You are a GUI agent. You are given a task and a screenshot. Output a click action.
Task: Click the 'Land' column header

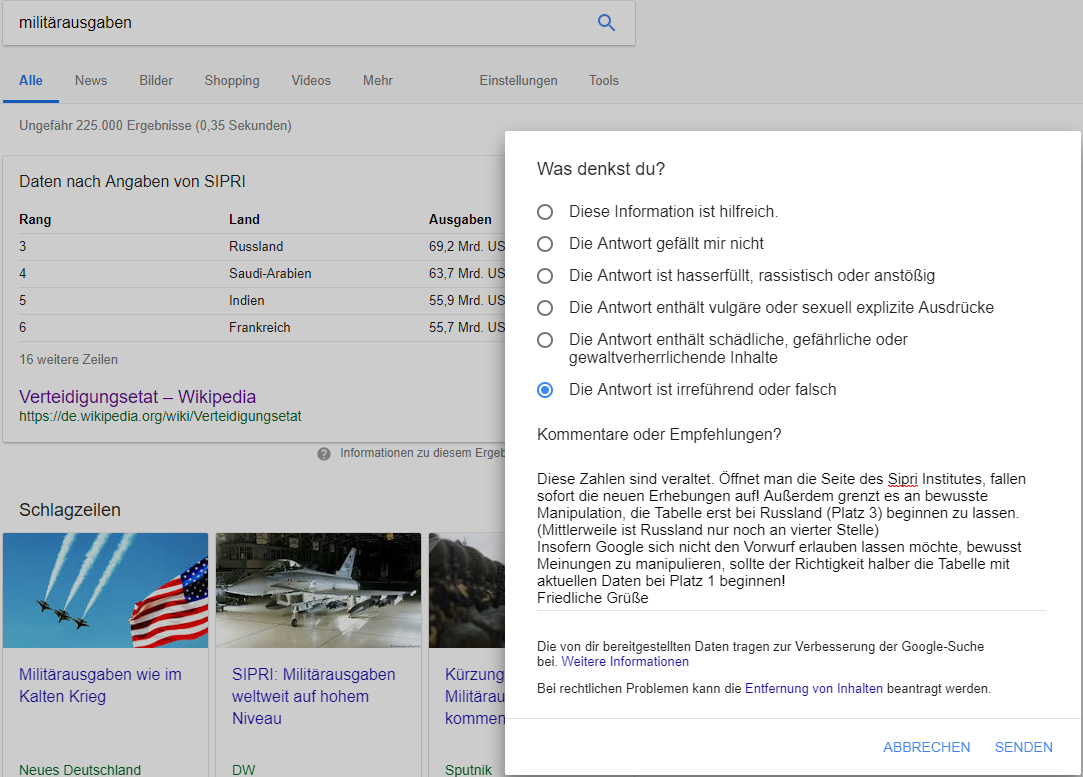click(x=245, y=220)
